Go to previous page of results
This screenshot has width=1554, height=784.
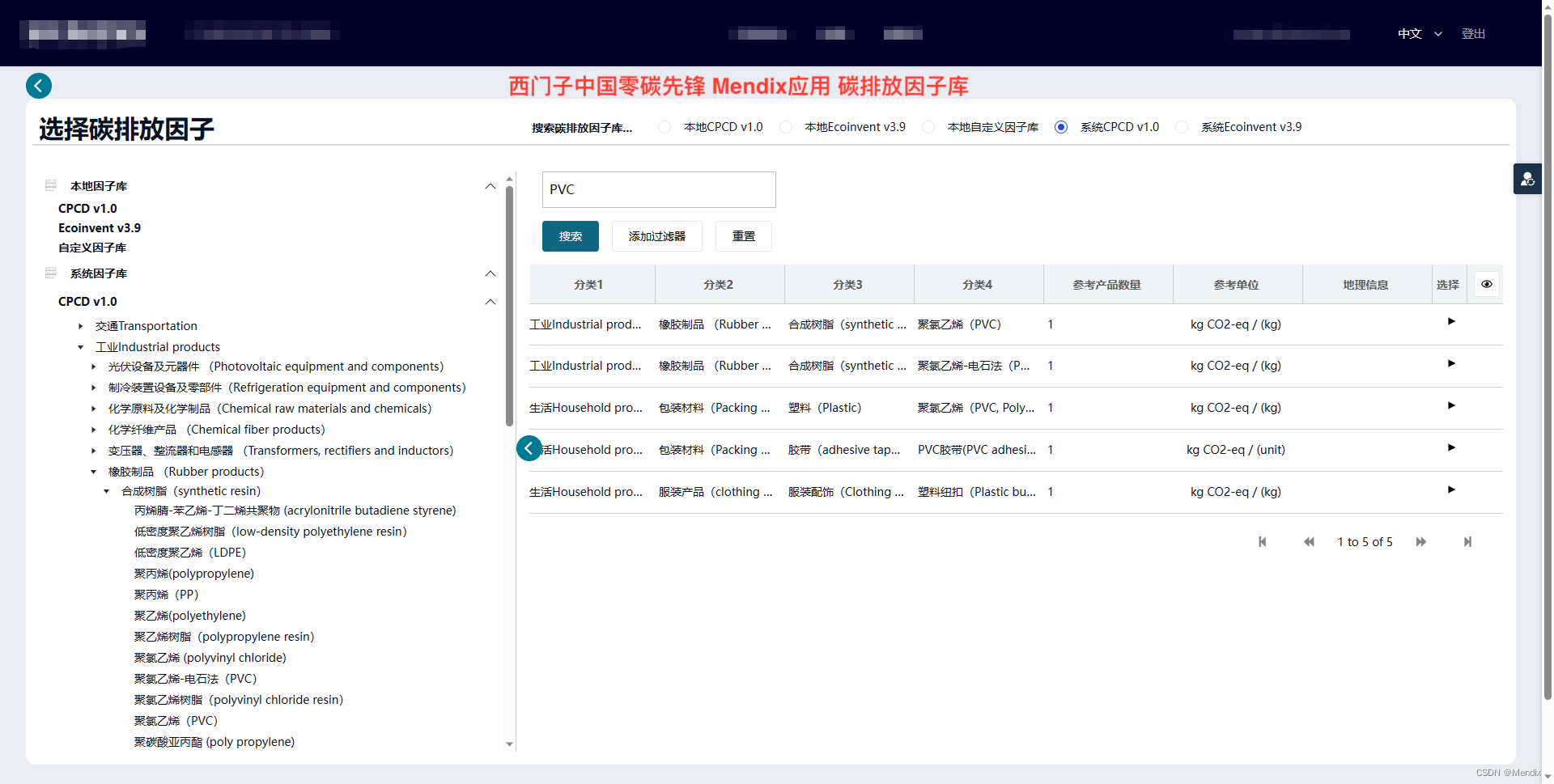tap(1309, 542)
